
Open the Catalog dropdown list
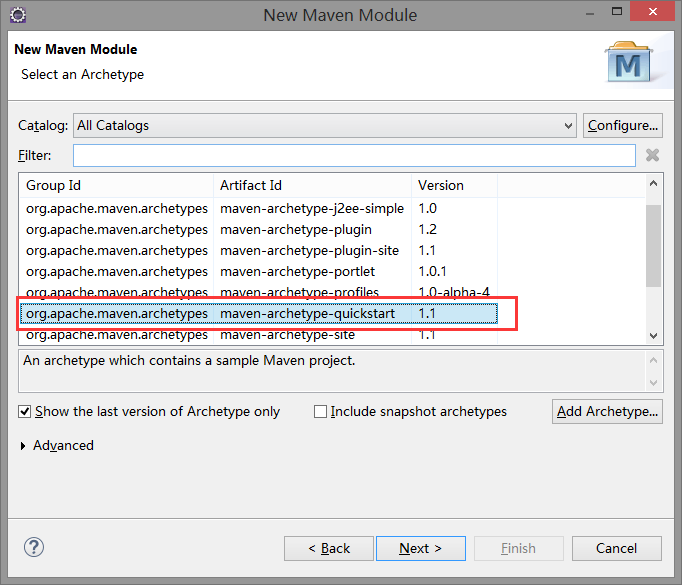click(324, 126)
